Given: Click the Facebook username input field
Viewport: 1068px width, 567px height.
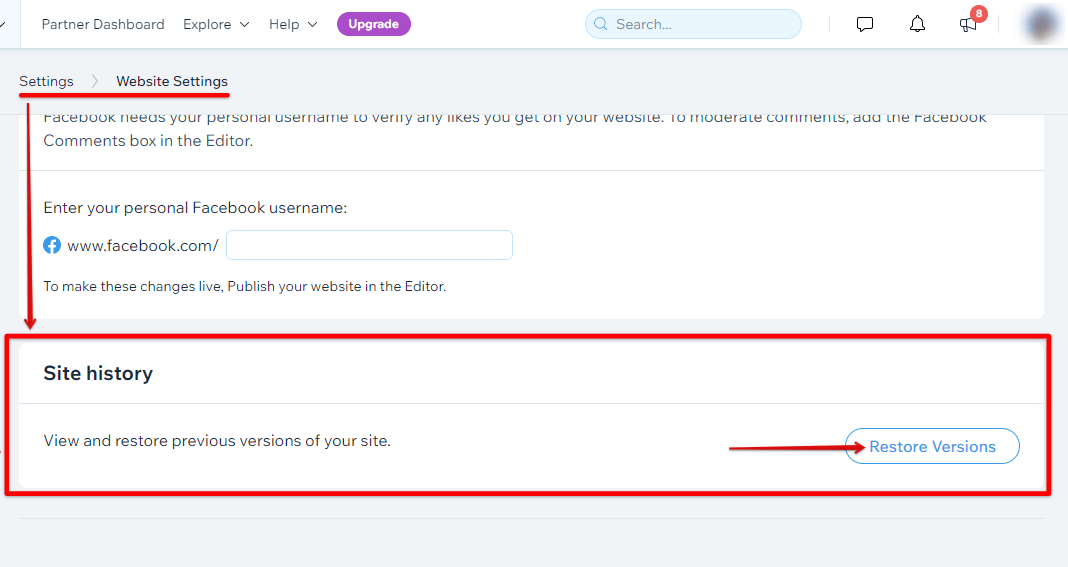Looking at the screenshot, I should [369, 245].
